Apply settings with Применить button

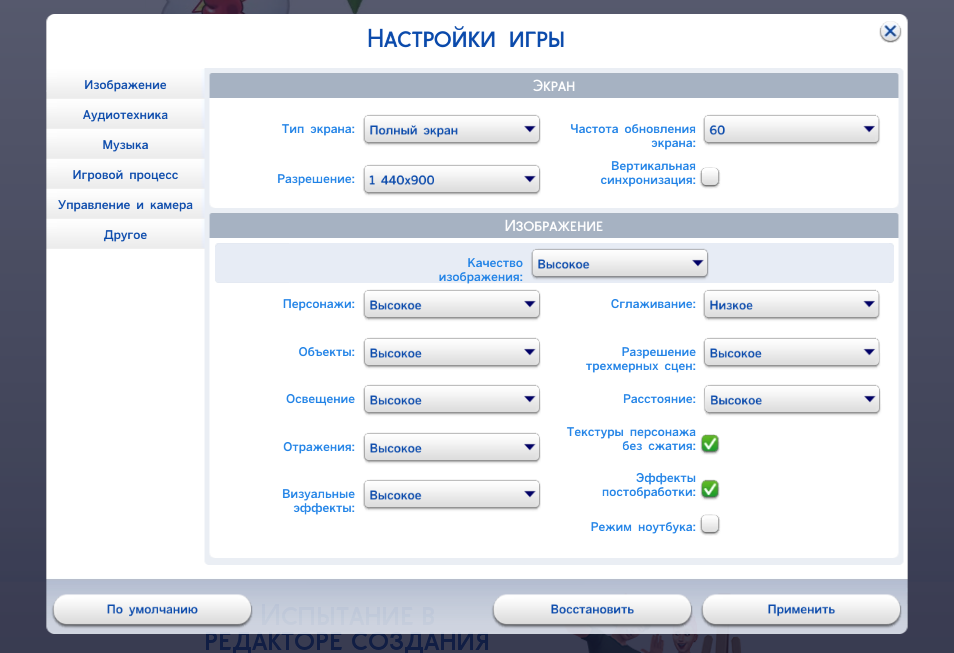coord(801,609)
